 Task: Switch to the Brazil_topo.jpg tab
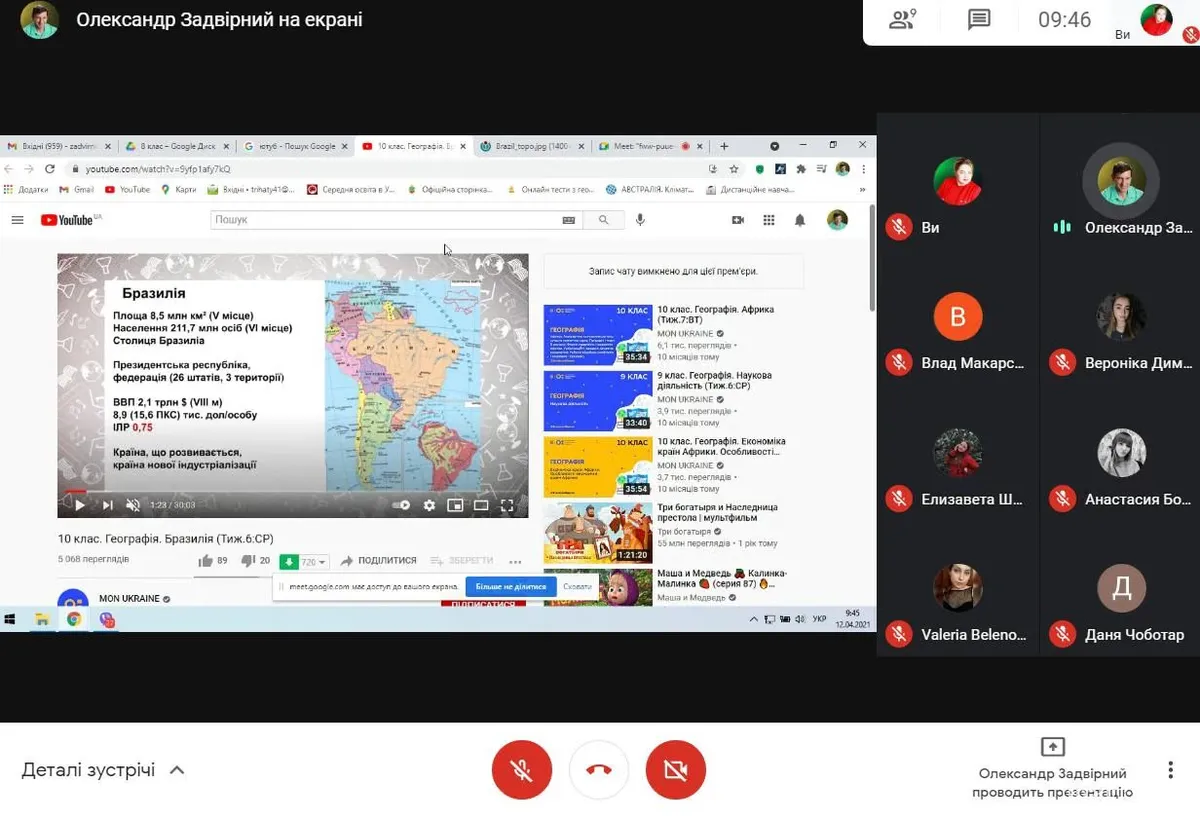[534, 146]
